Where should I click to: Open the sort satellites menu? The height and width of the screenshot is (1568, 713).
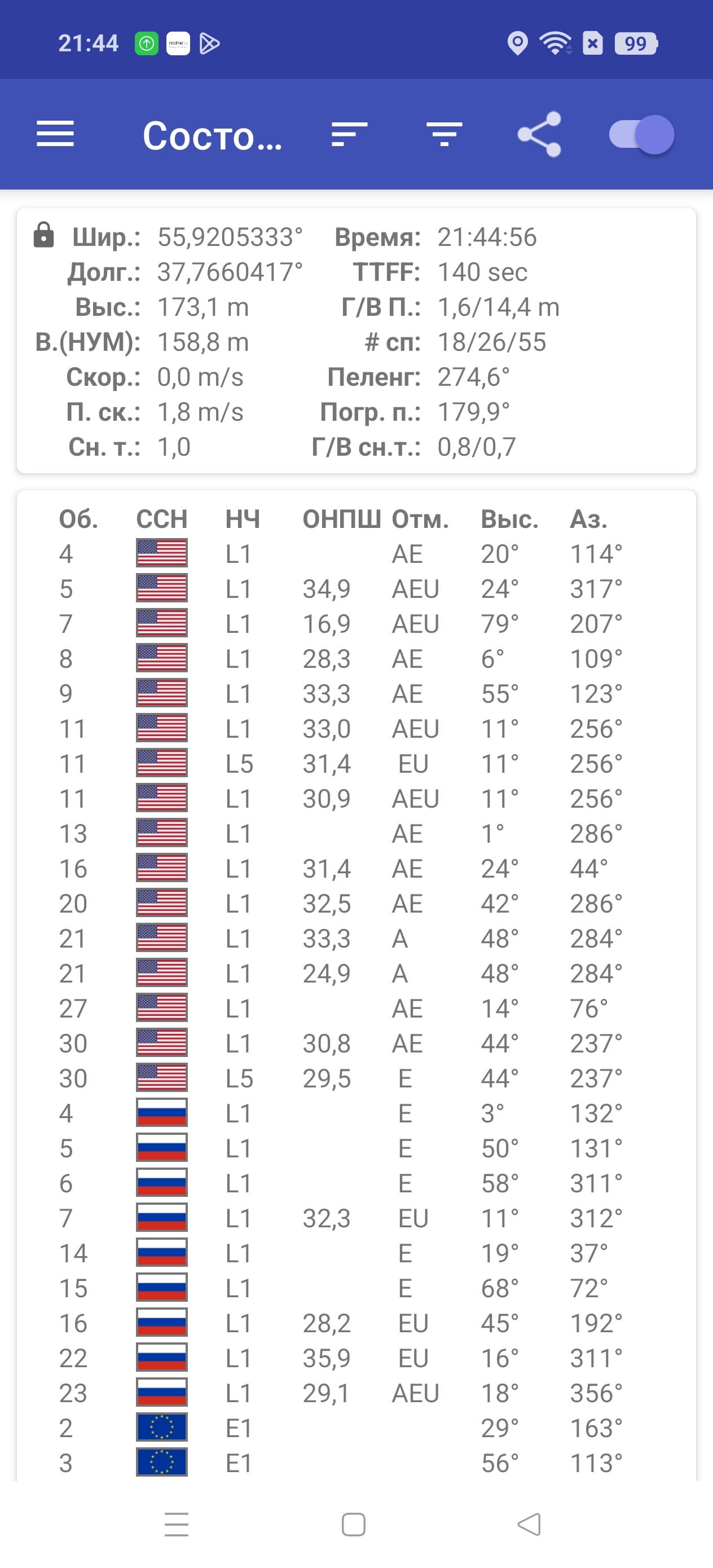349,134
